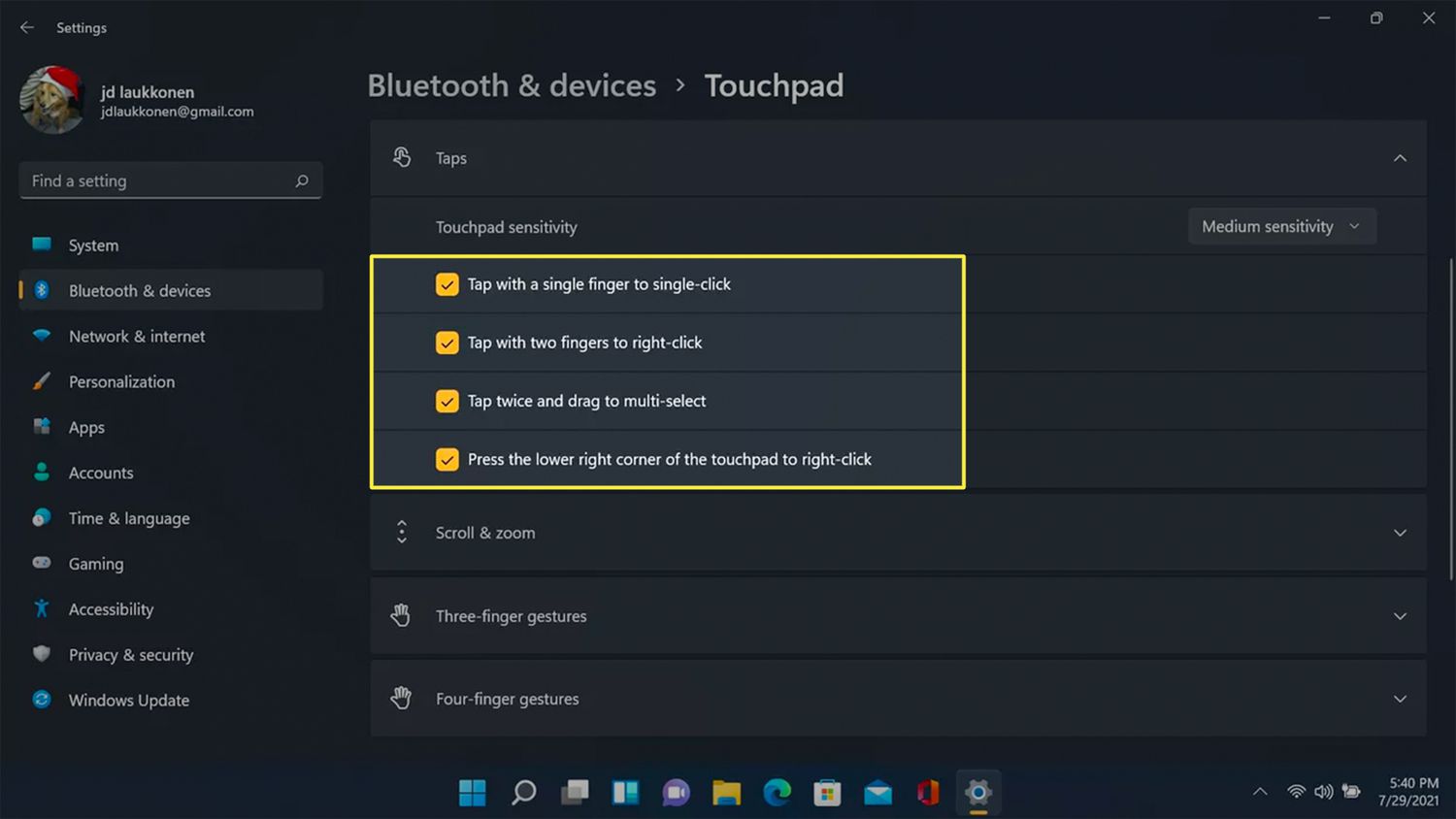
Task: Open Microsoft Edge from the taskbar
Action: (x=777, y=793)
